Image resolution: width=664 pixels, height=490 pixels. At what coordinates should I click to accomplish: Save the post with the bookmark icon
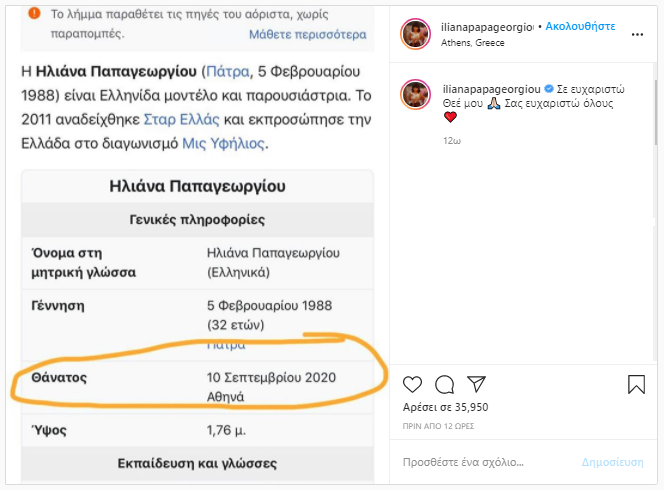[x=636, y=384]
